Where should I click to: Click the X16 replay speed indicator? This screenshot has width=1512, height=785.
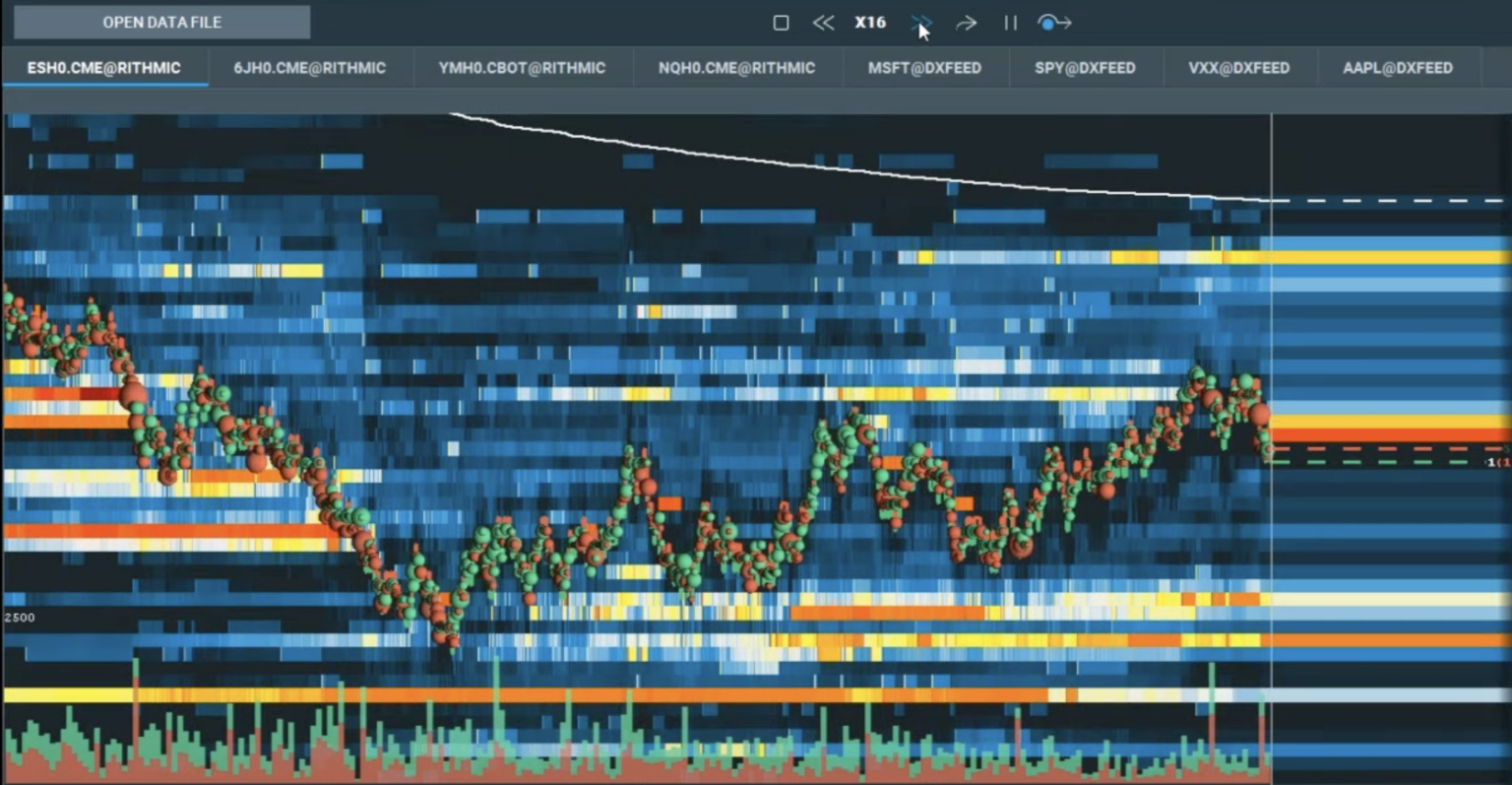(x=869, y=22)
